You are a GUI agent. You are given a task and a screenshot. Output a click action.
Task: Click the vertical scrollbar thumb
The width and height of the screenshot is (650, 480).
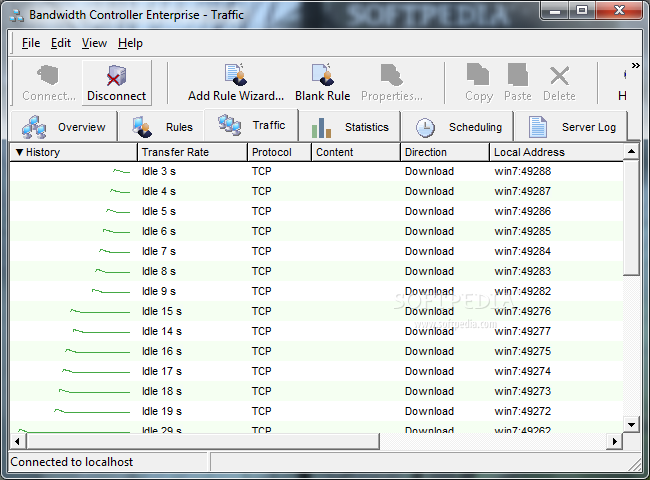click(x=631, y=218)
